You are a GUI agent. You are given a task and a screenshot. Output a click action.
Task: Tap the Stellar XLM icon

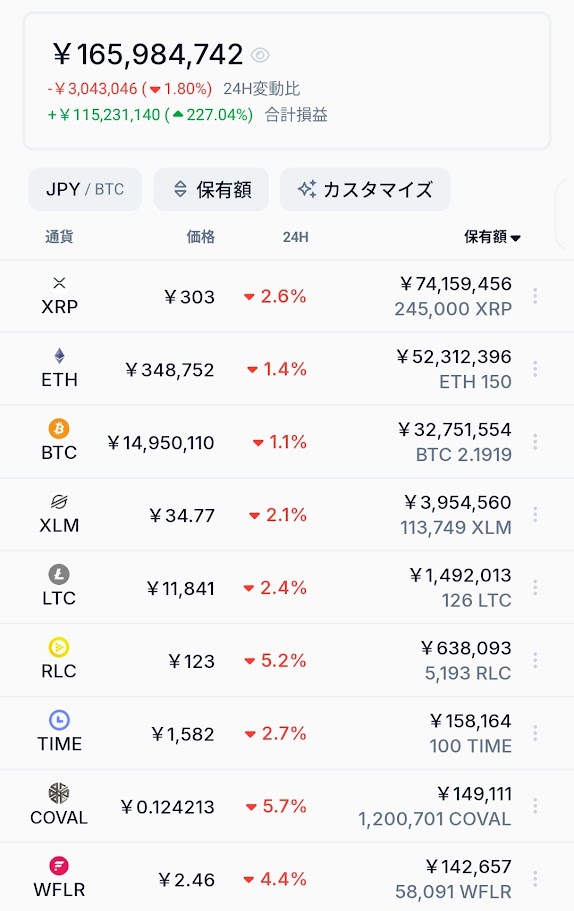[59, 501]
